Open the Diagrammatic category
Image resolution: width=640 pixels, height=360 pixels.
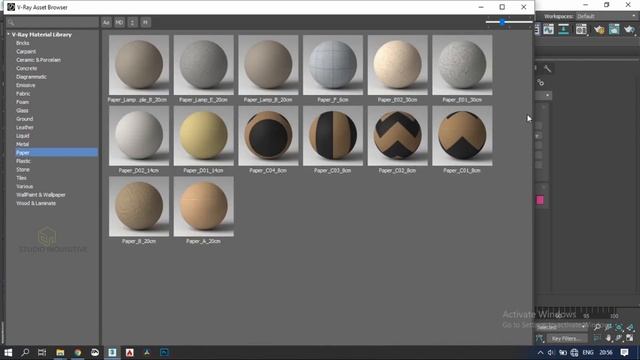click(x=31, y=77)
